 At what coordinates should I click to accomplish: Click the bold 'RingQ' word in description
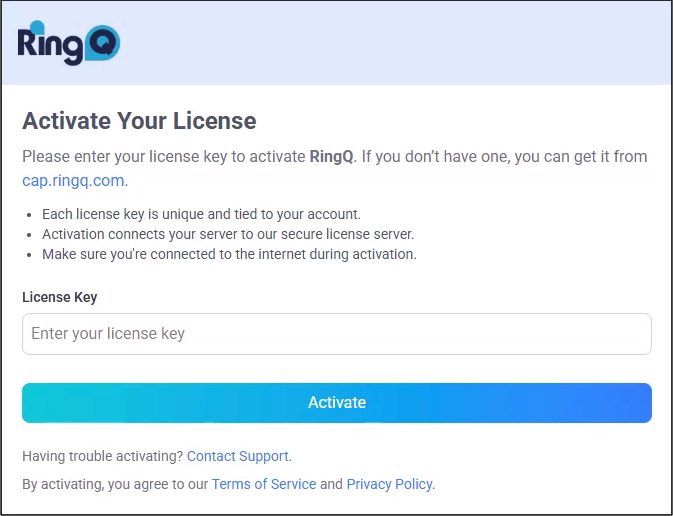tap(331, 157)
